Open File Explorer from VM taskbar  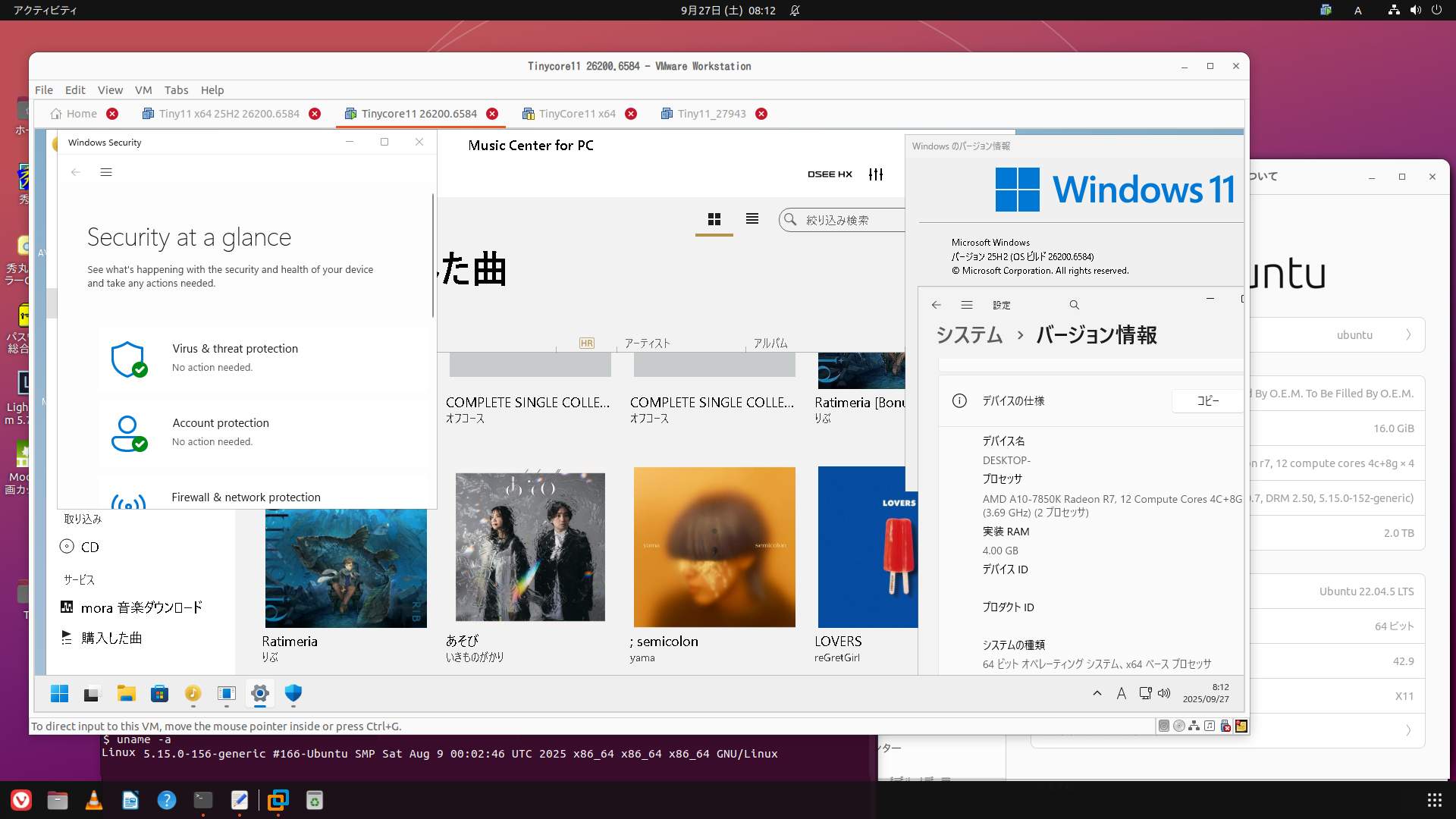tap(126, 693)
